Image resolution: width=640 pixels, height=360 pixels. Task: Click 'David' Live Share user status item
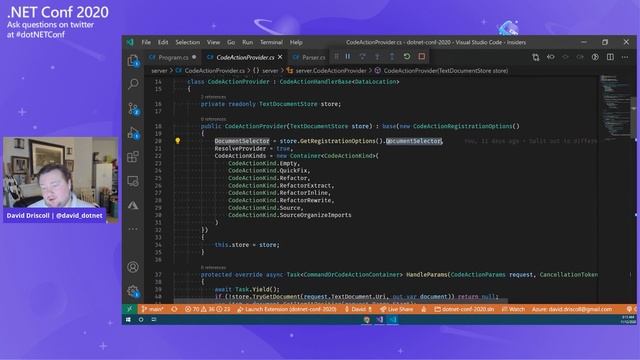point(358,309)
